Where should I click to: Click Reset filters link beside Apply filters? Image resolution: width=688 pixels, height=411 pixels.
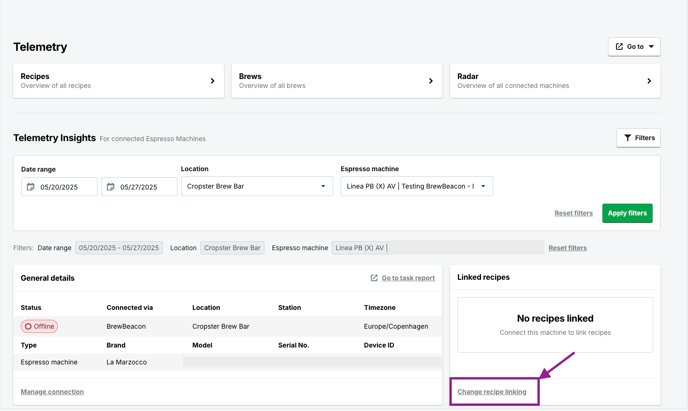tap(573, 213)
